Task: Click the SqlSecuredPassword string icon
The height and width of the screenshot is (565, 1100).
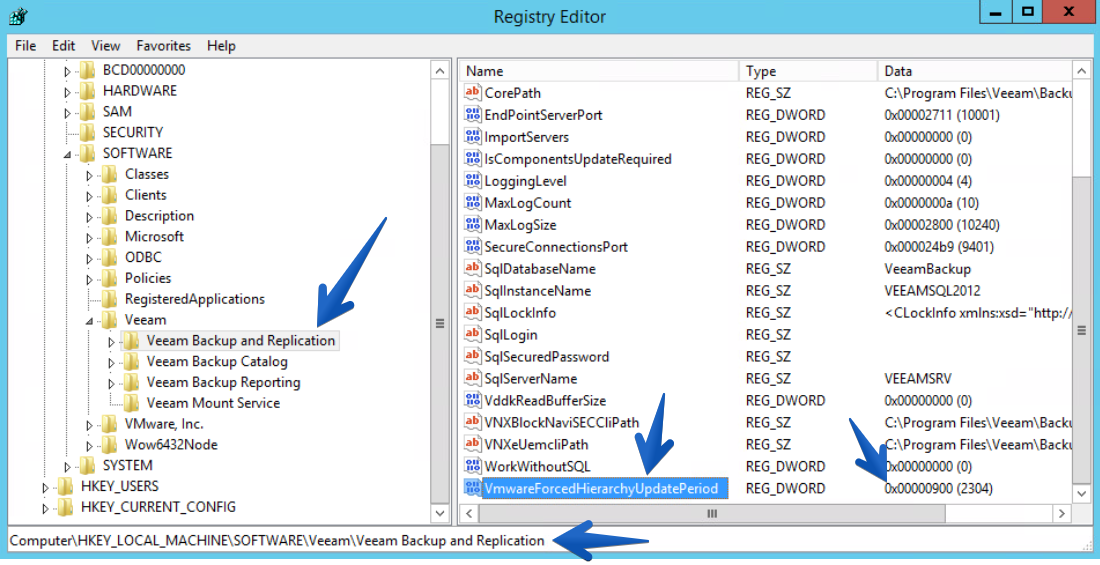Action: tap(473, 357)
